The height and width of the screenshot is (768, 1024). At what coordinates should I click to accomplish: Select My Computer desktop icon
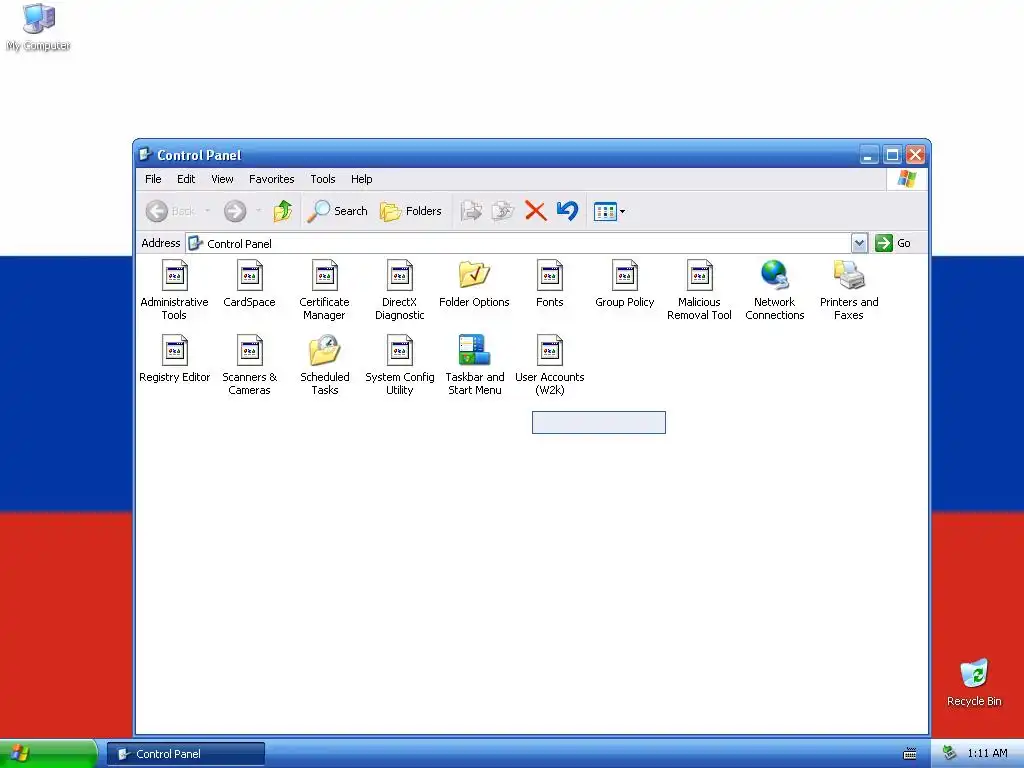[x=39, y=28]
